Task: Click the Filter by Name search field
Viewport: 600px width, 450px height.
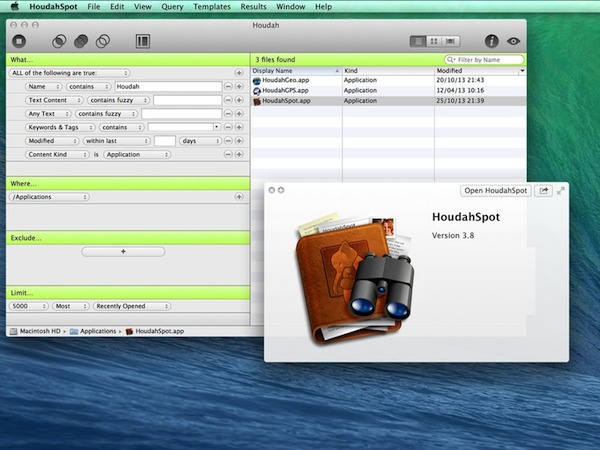Action: [x=484, y=59]
